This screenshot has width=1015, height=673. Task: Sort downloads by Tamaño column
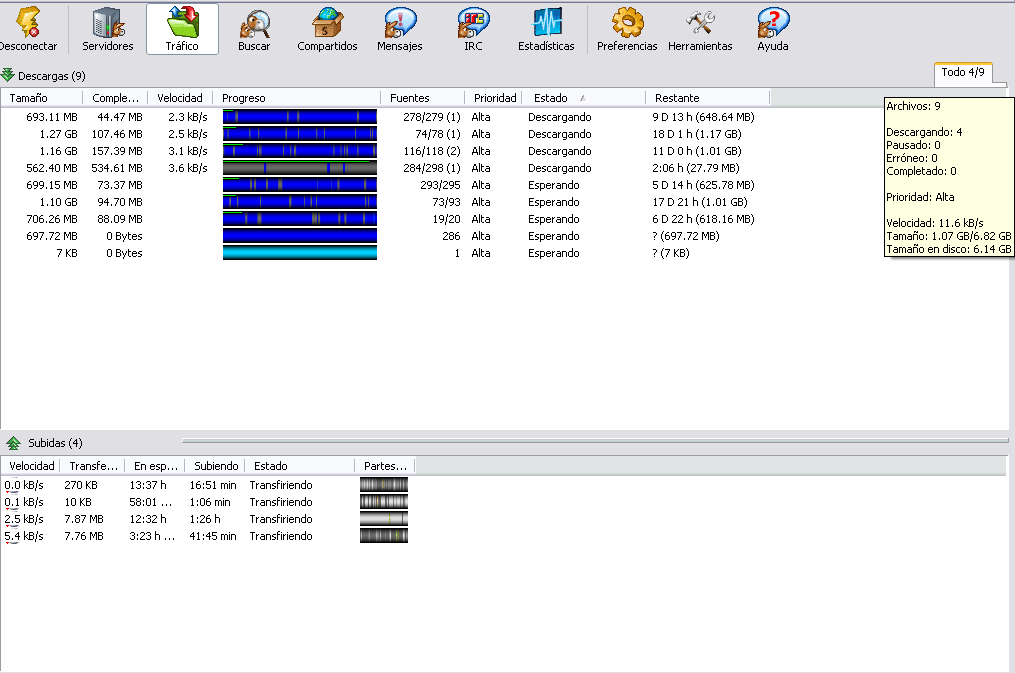tap(41, 98)
